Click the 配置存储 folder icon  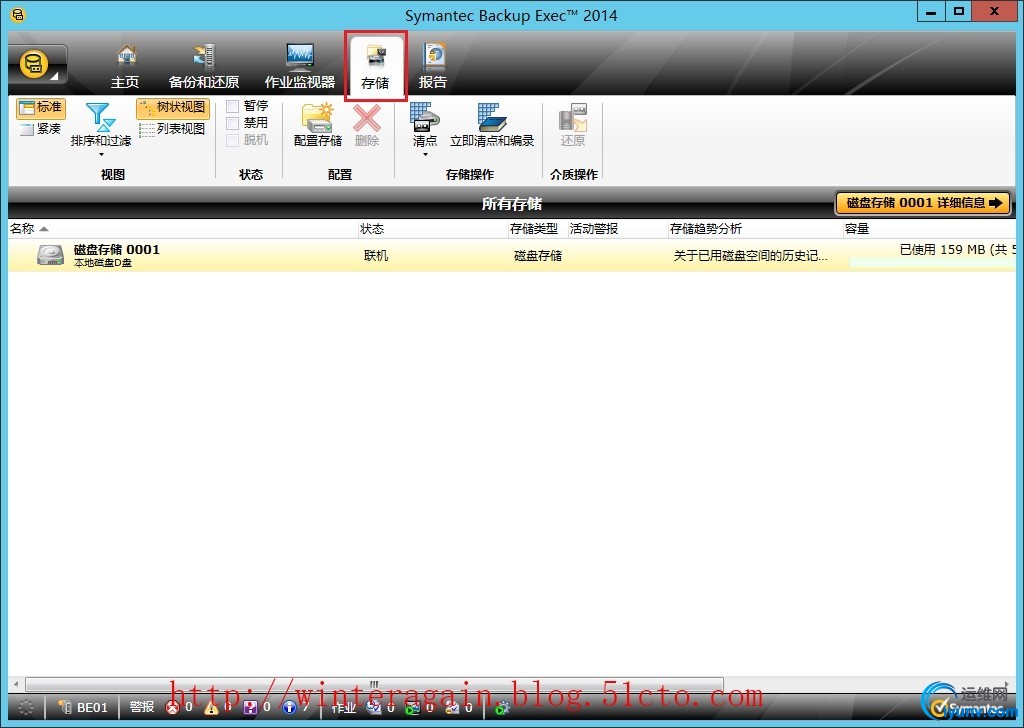[318, 118]
